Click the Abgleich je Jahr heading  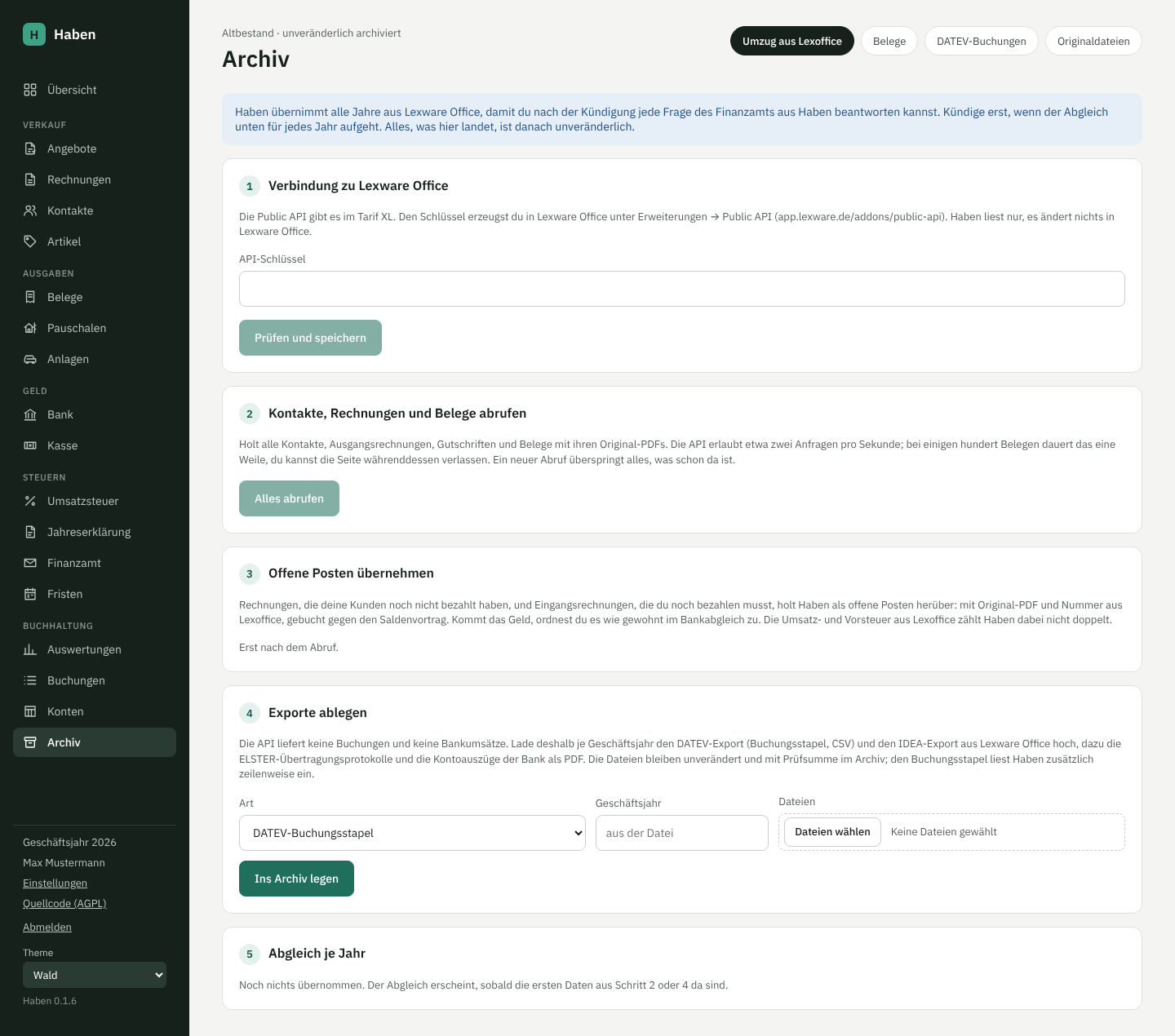[x=317, y=954]
